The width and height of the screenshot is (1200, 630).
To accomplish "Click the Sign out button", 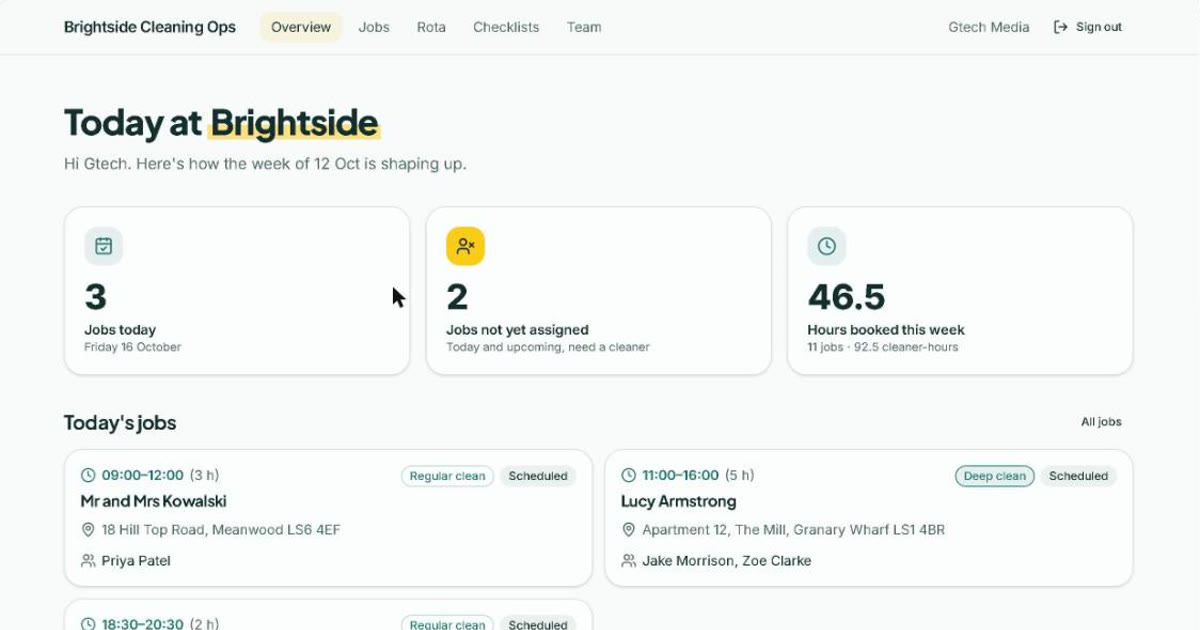I will [x=1088, y=27].
